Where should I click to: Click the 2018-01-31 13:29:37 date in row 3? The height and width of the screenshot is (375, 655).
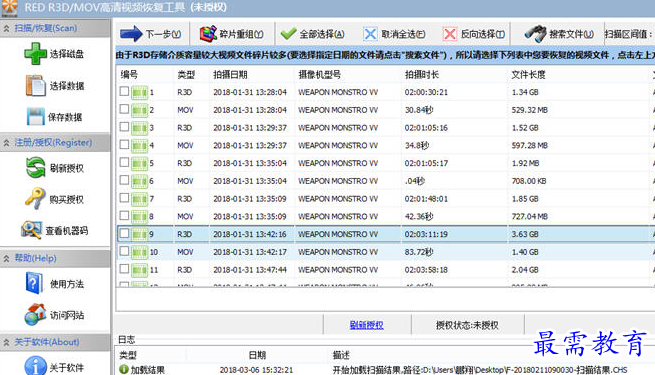point(250,128)
